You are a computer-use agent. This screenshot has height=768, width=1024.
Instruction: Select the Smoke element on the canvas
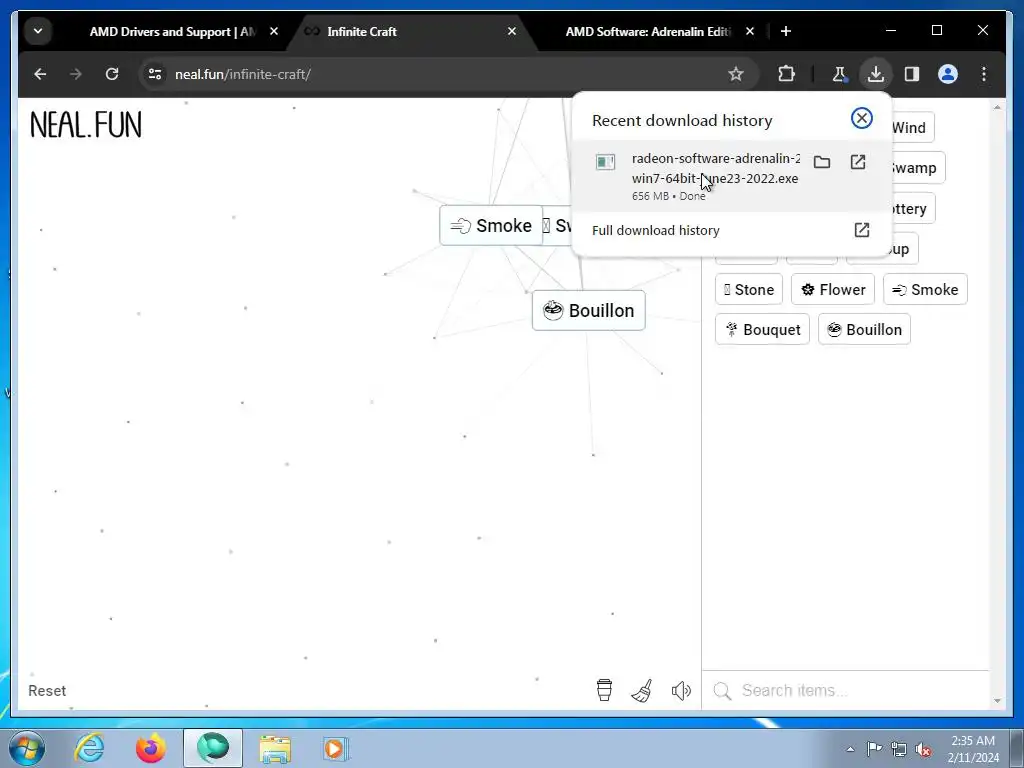pyautogui.click(x=491, y=225)
